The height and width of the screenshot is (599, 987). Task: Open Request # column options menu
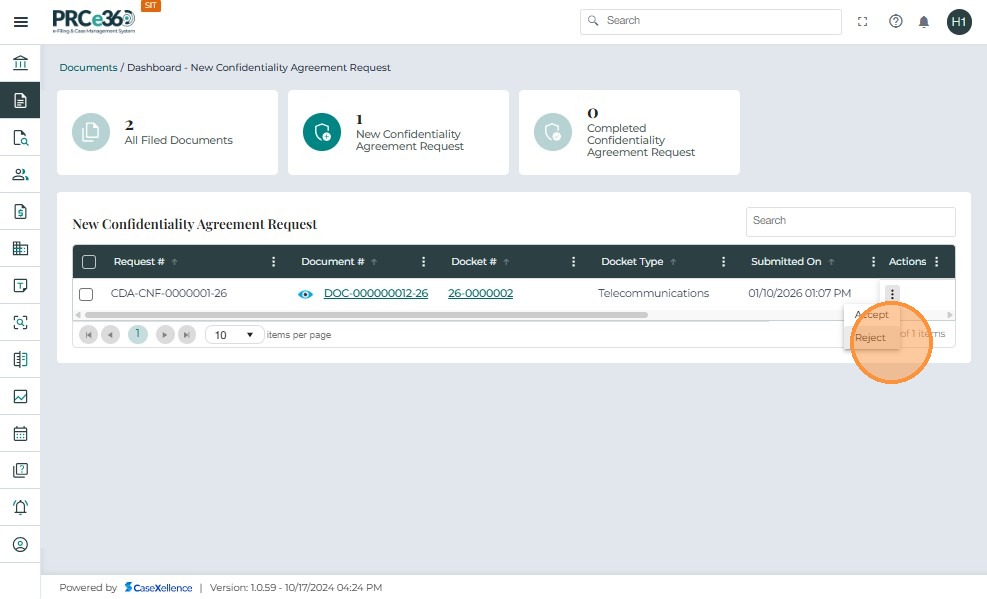coord(273,262)
